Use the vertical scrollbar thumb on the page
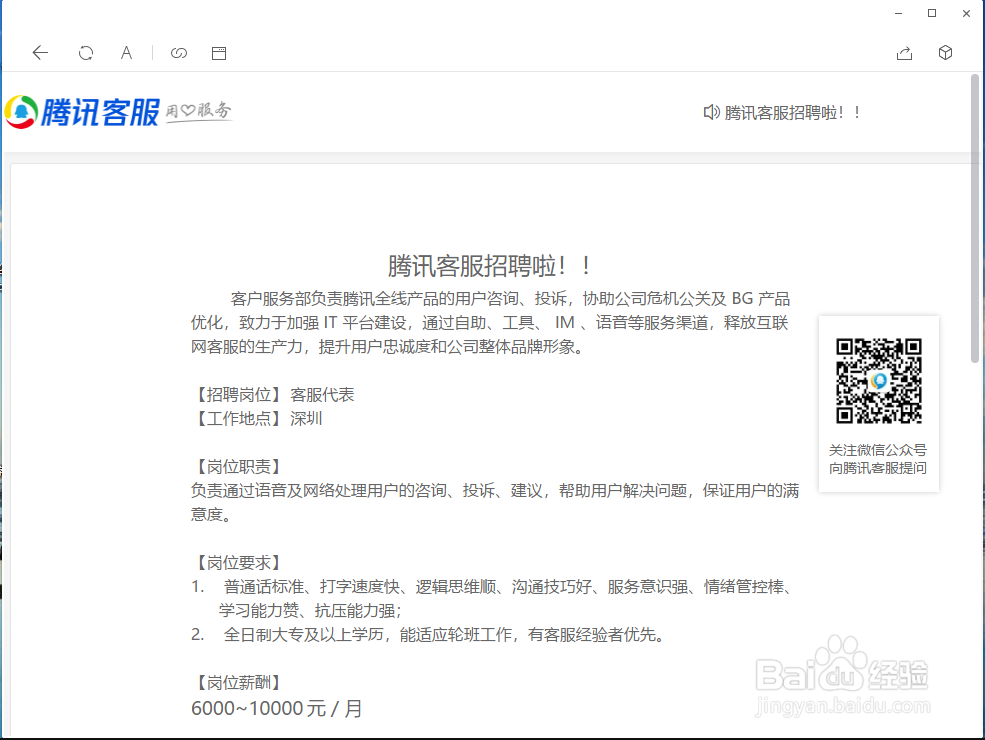The image size is (985, 740). (975, 218)
